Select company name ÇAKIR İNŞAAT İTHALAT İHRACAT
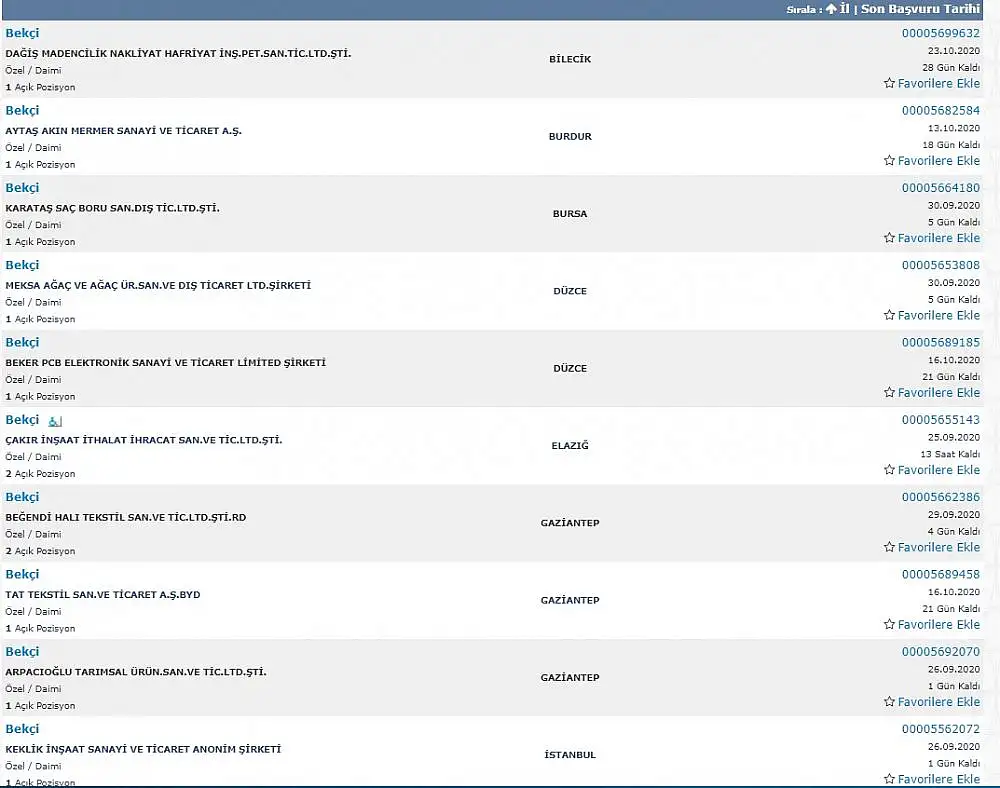 (x=143, y=440)
